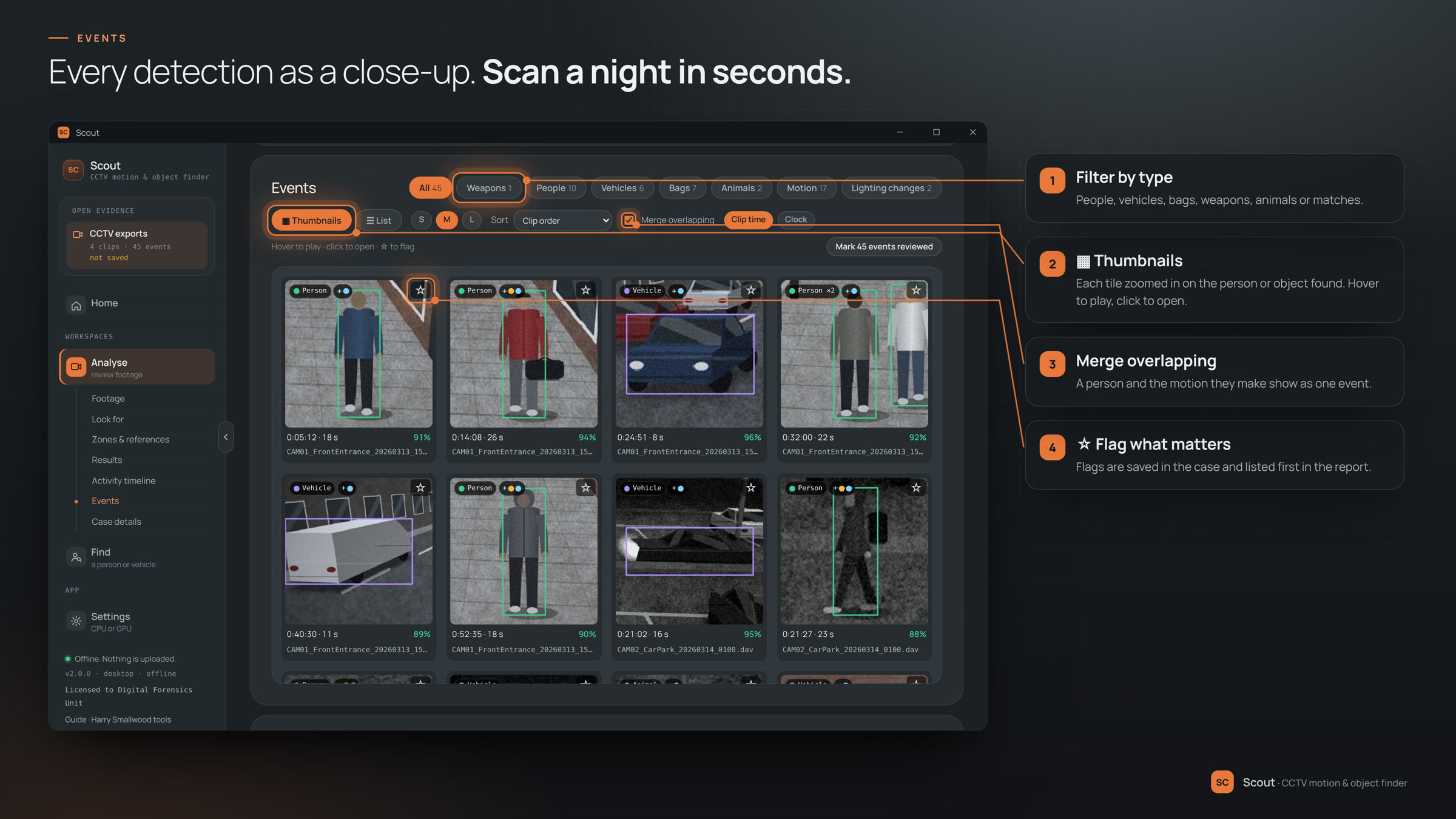
Task: Flag the 0:14:08 Person event star
Action: coord(585,290)
